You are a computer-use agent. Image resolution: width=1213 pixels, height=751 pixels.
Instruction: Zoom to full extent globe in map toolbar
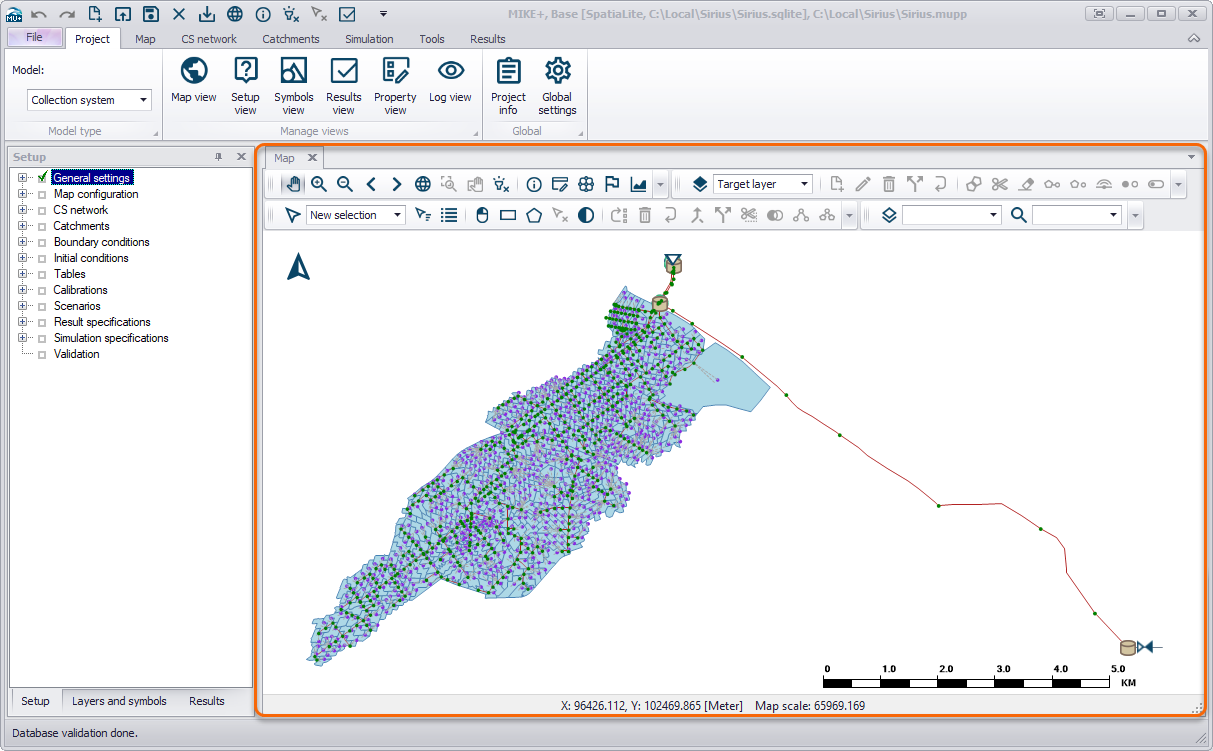[x=423, y=184]
